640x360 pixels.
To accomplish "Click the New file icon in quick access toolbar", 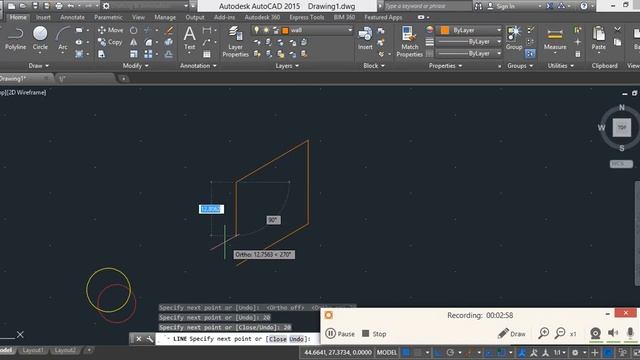I will coord(11,6).
